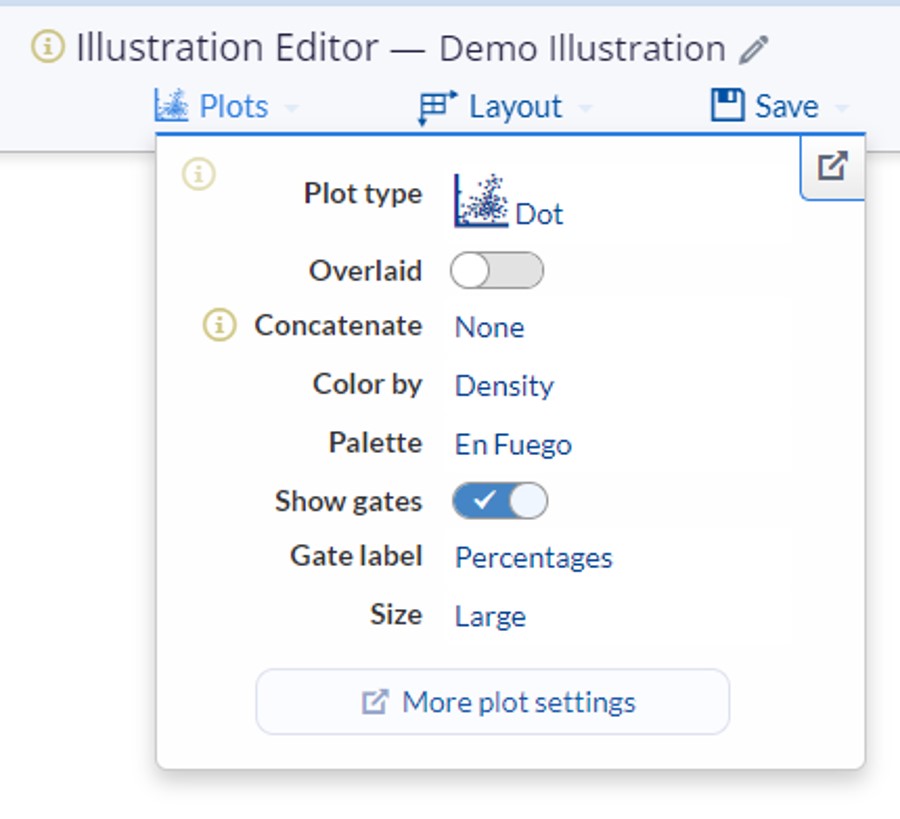
Task: Click info icon beside Illustration Editor title
Action: (x=48, y=47)
